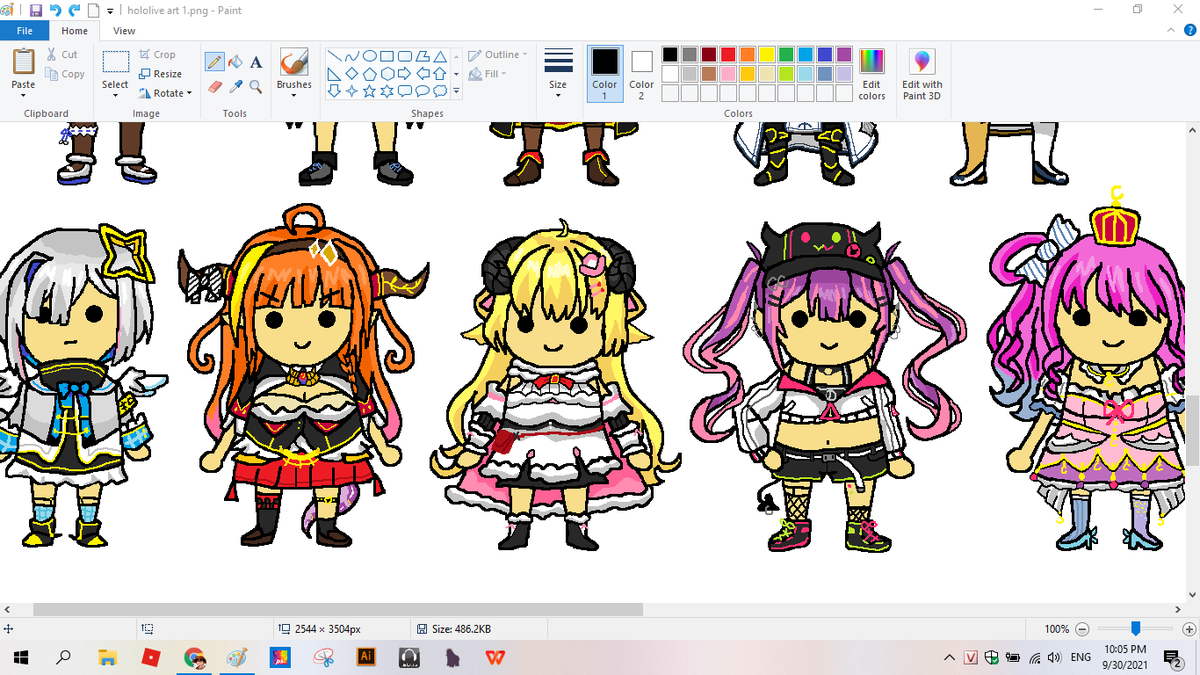
Task: Choose the Rectangle shape
Action: coord(387,55)
